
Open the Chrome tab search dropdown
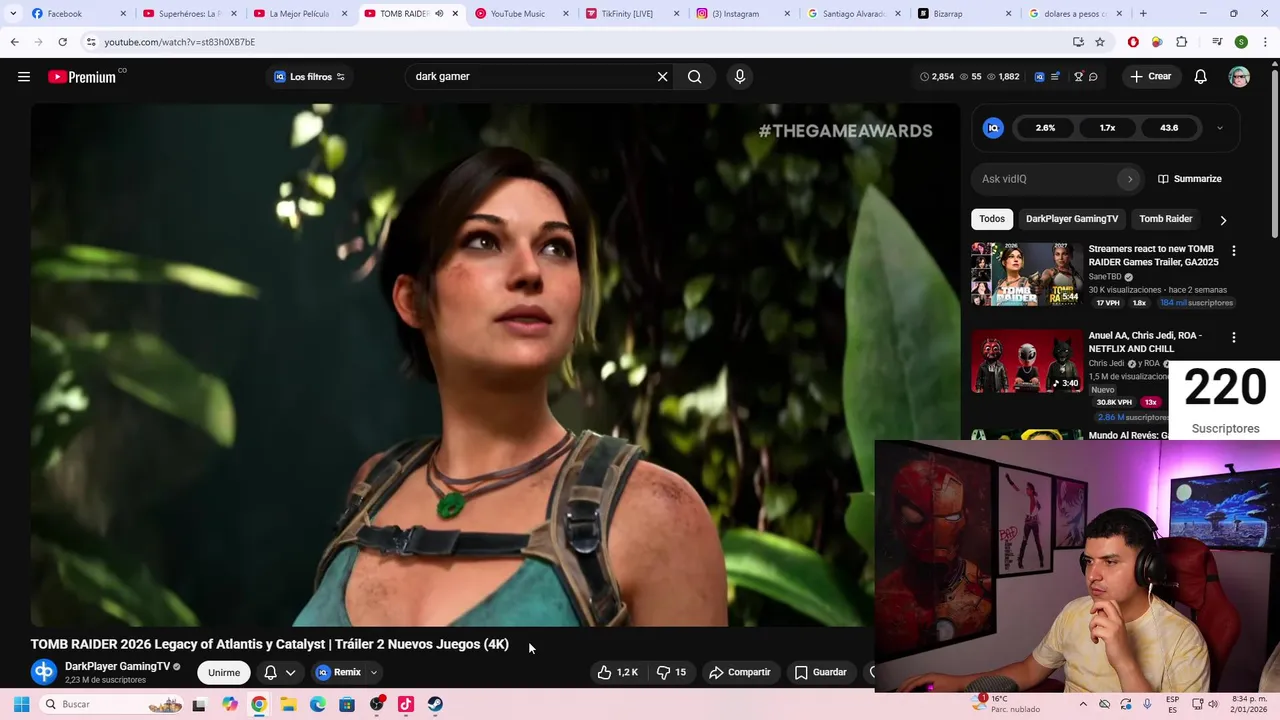point(13,14)
